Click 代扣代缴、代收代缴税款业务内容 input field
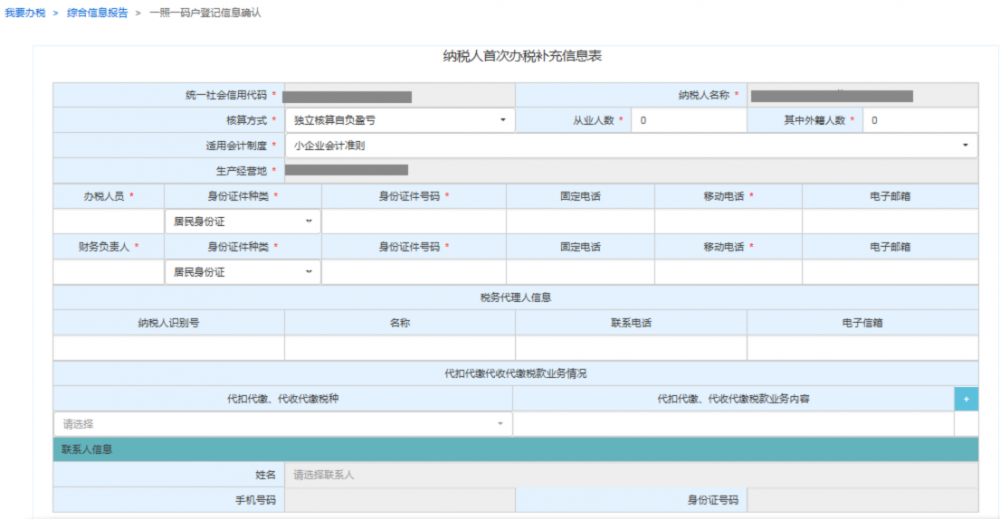Viewport: 1000px width, 519px height. (733, 424)
